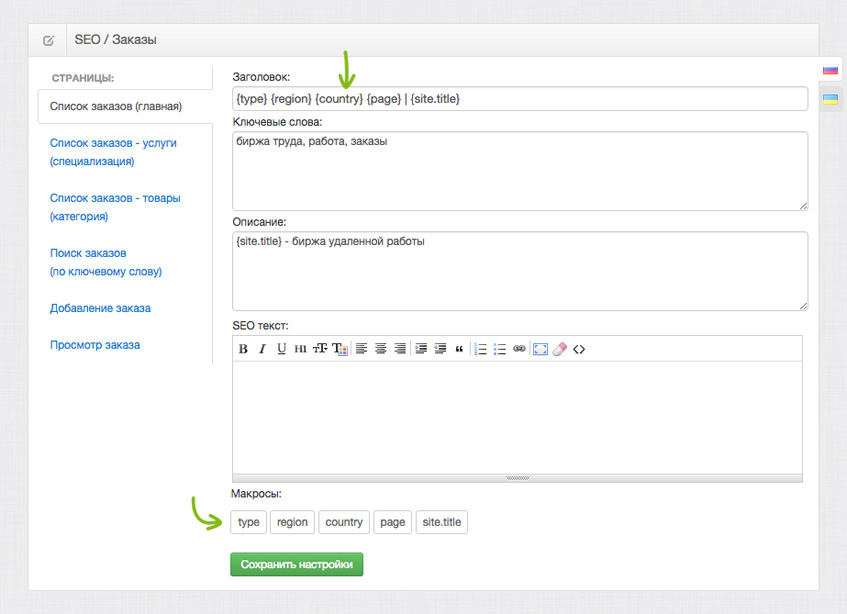Click the ordered numbered list icon
Viewport: 847px width, 614px height.
pos(480,349)
